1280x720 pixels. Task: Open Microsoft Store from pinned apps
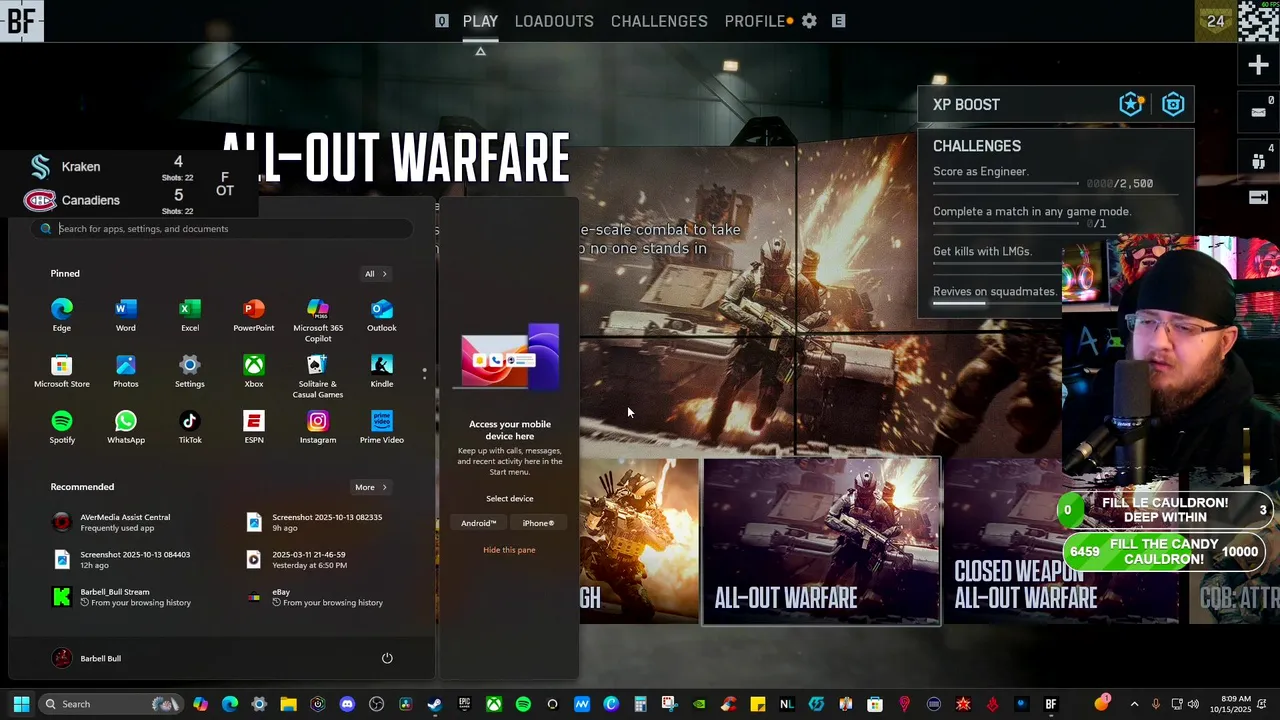[62, 371]
